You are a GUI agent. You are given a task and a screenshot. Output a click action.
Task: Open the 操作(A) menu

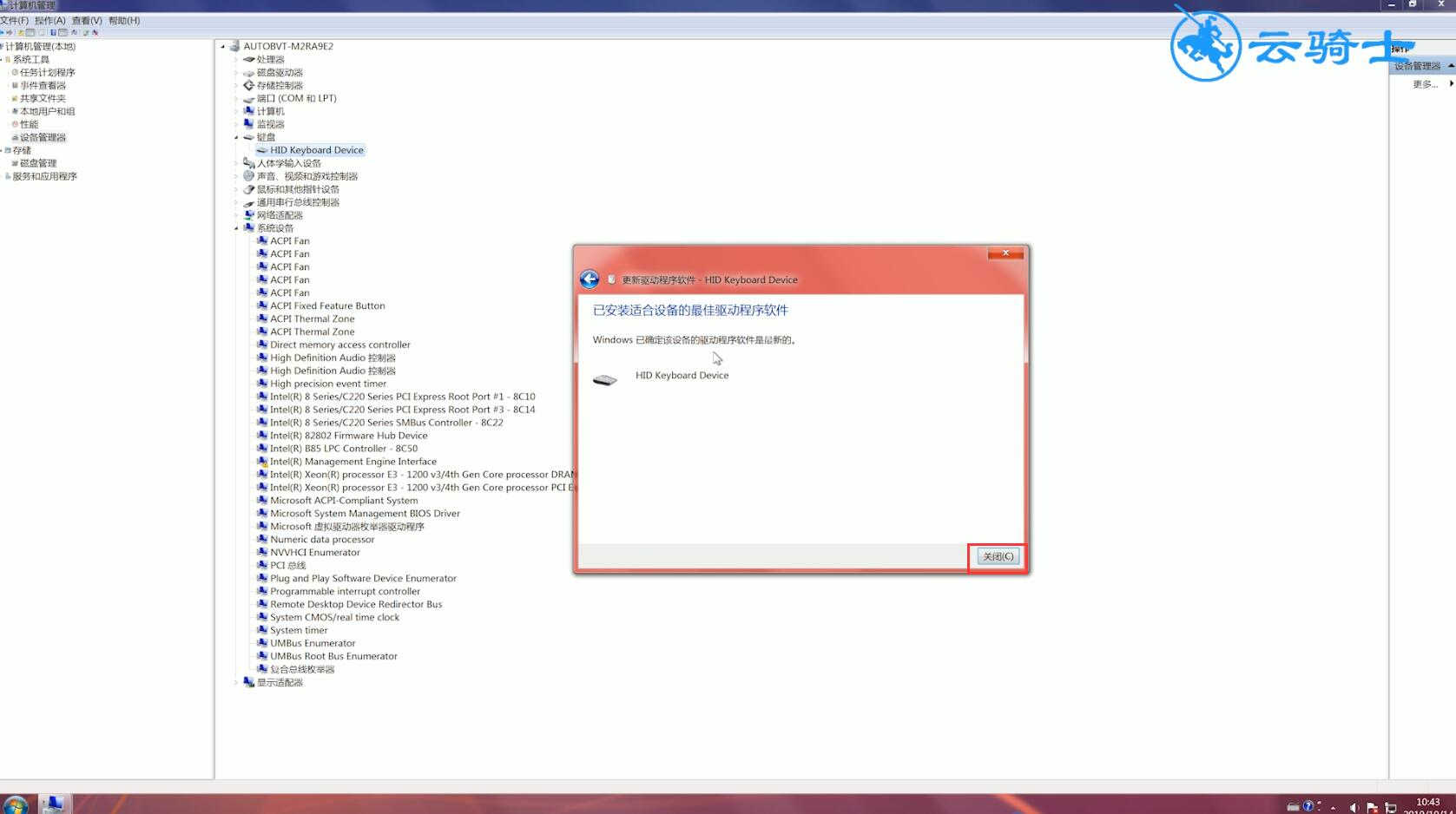click(50, 20)
